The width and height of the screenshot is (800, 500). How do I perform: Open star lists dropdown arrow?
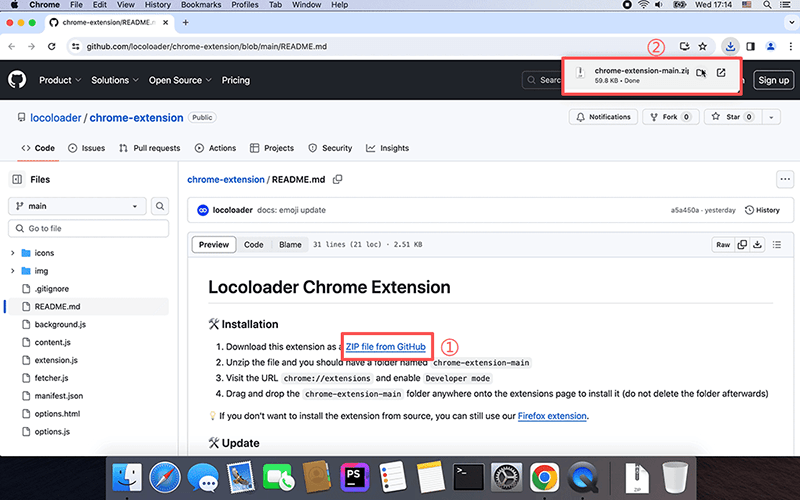pyautogui.click(x=771, y=117)
